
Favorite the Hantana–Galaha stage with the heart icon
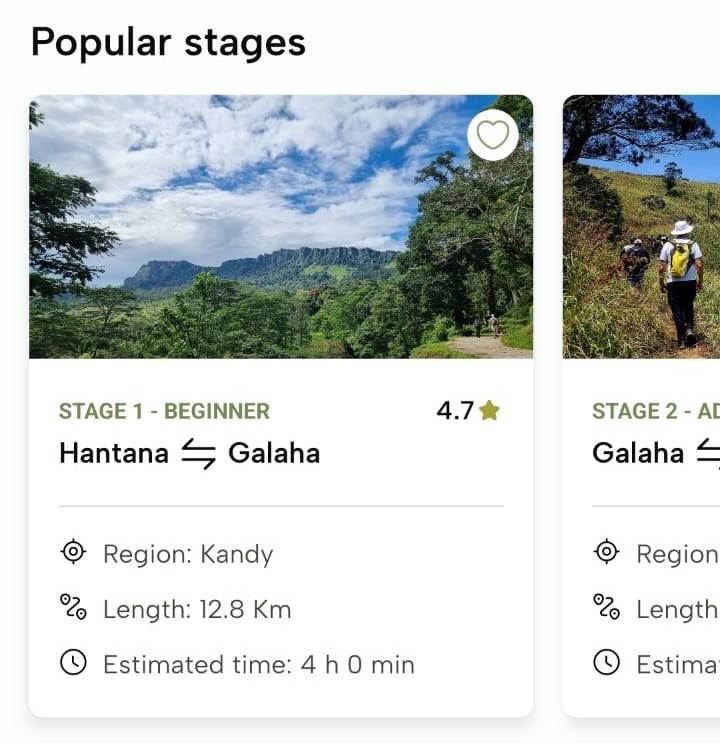click(x=493, y=135)
